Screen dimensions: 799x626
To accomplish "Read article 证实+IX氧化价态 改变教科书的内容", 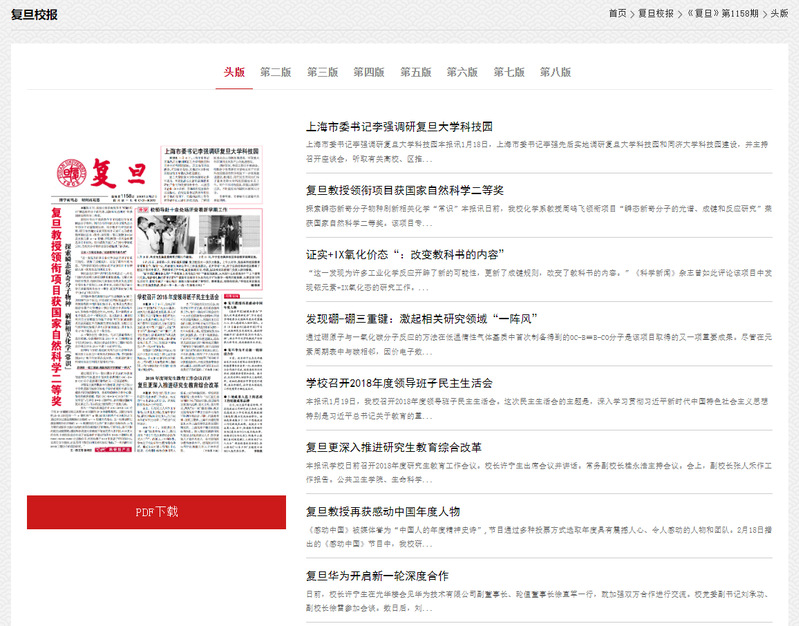I will pyautogui.click(x=404, y=254).
